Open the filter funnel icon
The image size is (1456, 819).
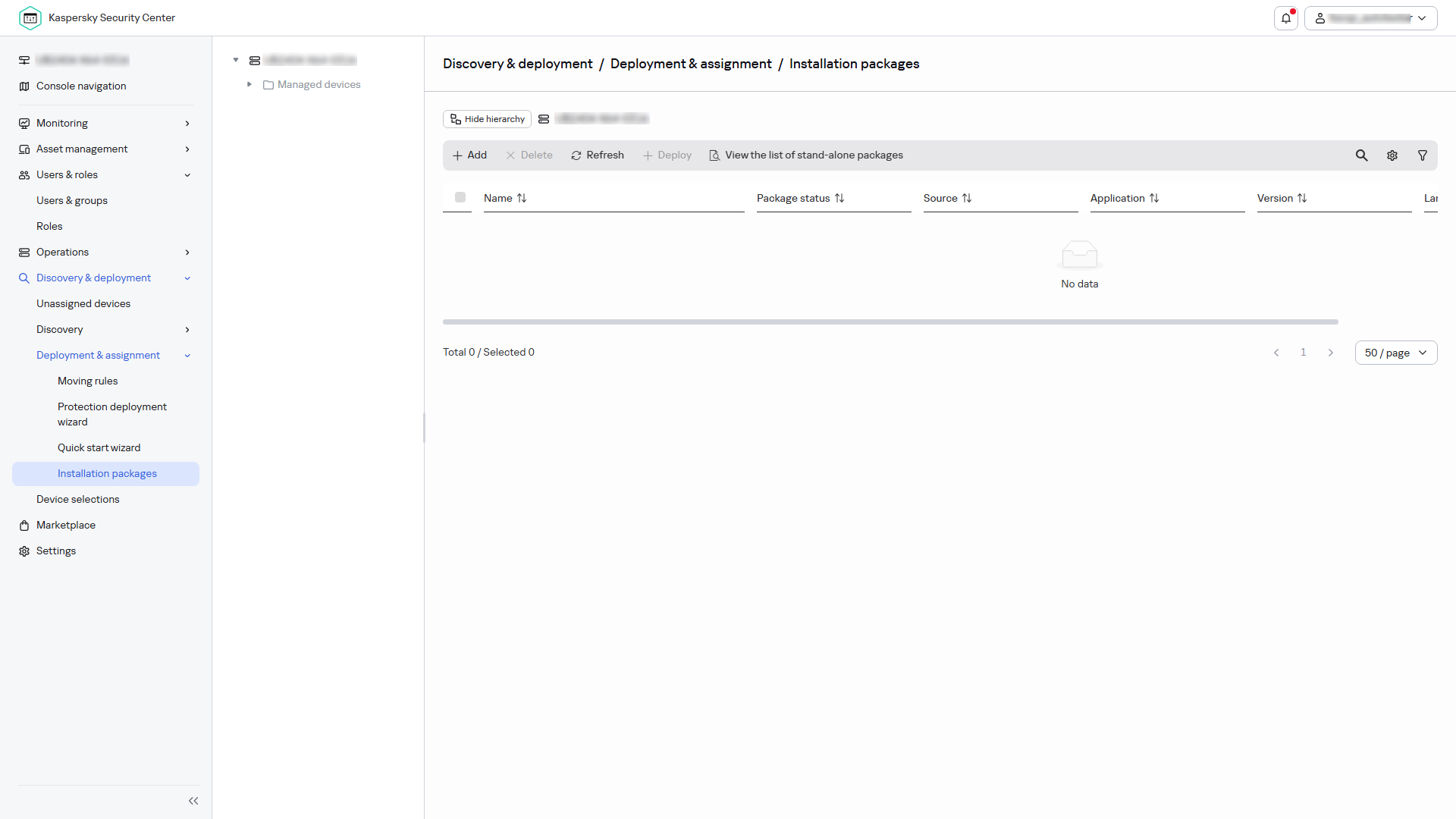(x=1423, y=155)
